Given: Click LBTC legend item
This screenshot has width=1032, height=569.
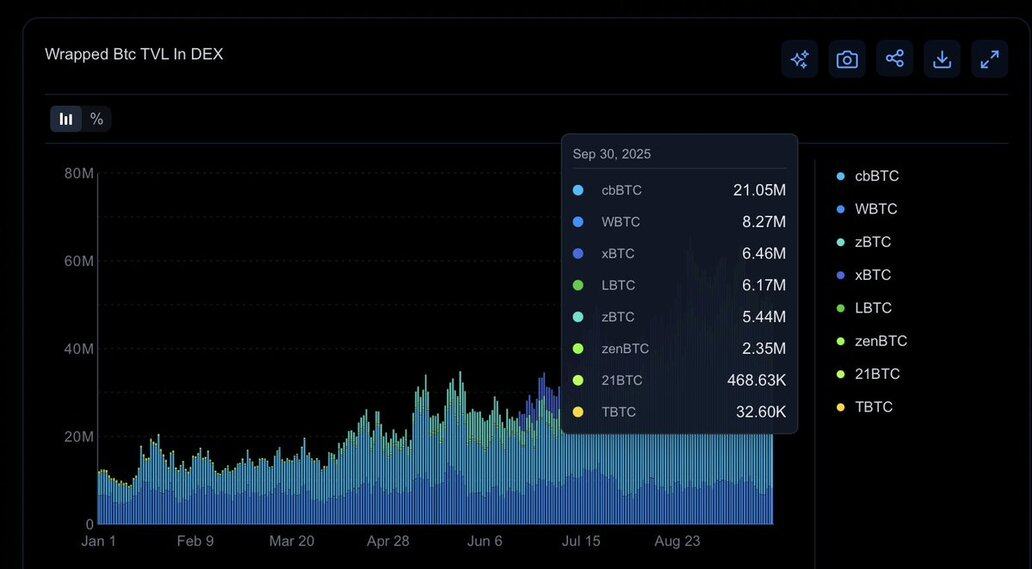Looking at the screenshot, I should coord(873,308).
